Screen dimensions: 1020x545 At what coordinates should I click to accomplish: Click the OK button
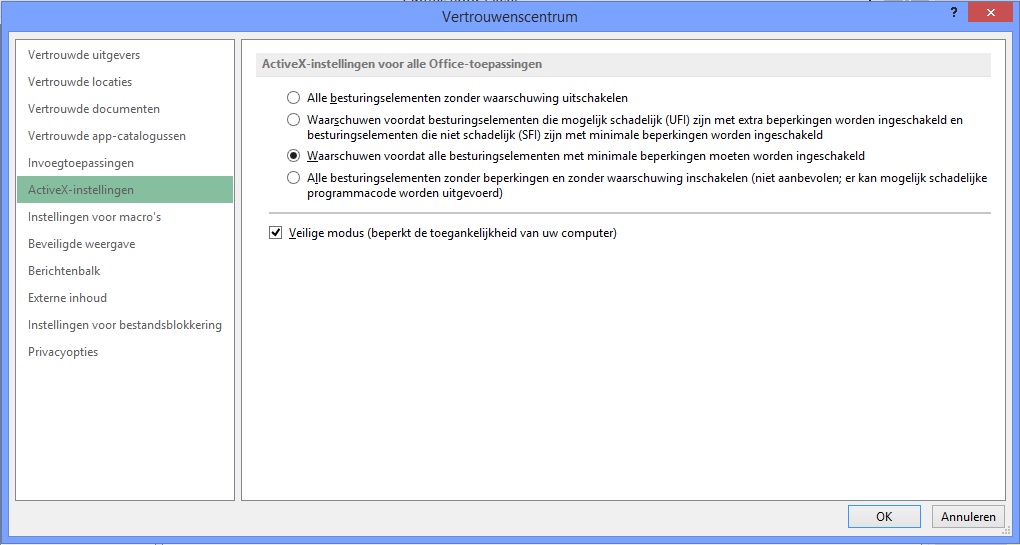click(x=883, y=517)
